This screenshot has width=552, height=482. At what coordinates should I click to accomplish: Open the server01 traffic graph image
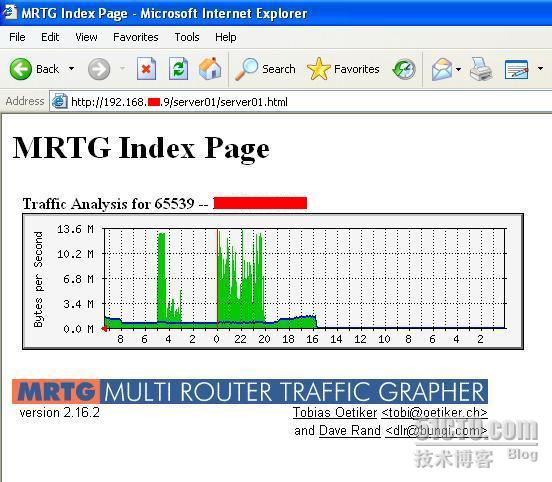pos(273,281)
